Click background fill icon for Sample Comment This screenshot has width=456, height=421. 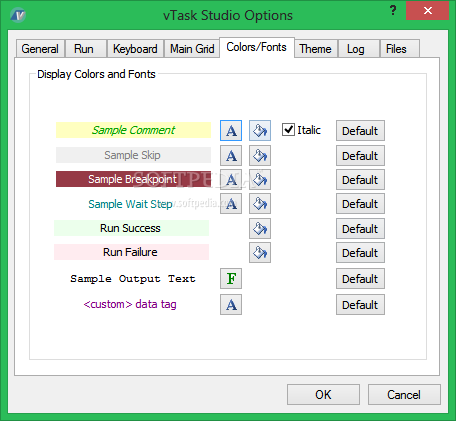pos(260,131)
